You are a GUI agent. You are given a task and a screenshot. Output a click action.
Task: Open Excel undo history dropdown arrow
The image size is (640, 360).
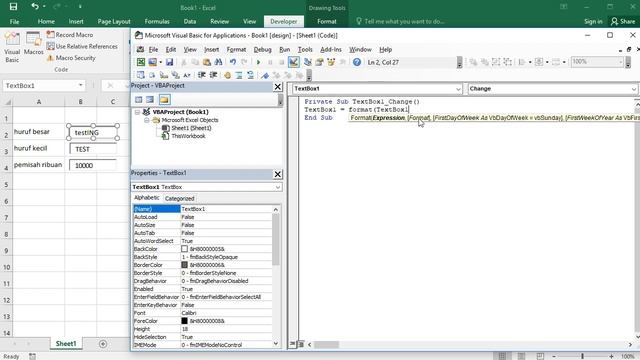(x=44, y=7)
